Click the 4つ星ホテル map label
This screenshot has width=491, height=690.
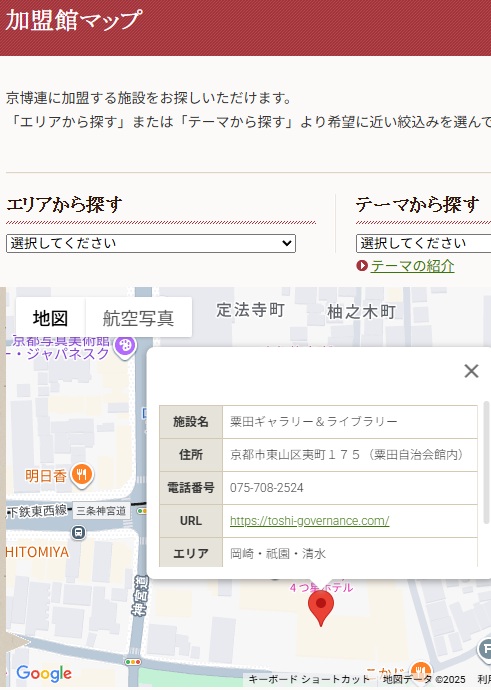[321, 587]
